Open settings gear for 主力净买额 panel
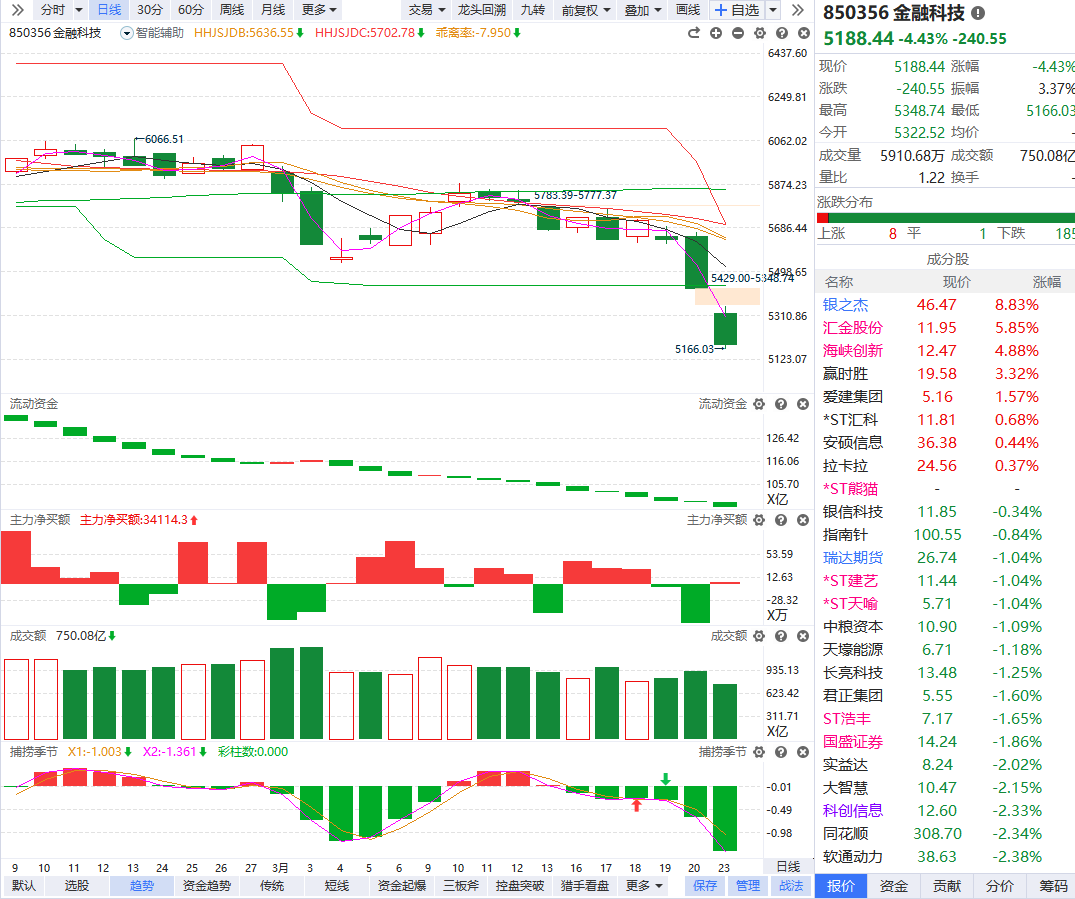The image size is (1075, 899). [x=759, y=520]
